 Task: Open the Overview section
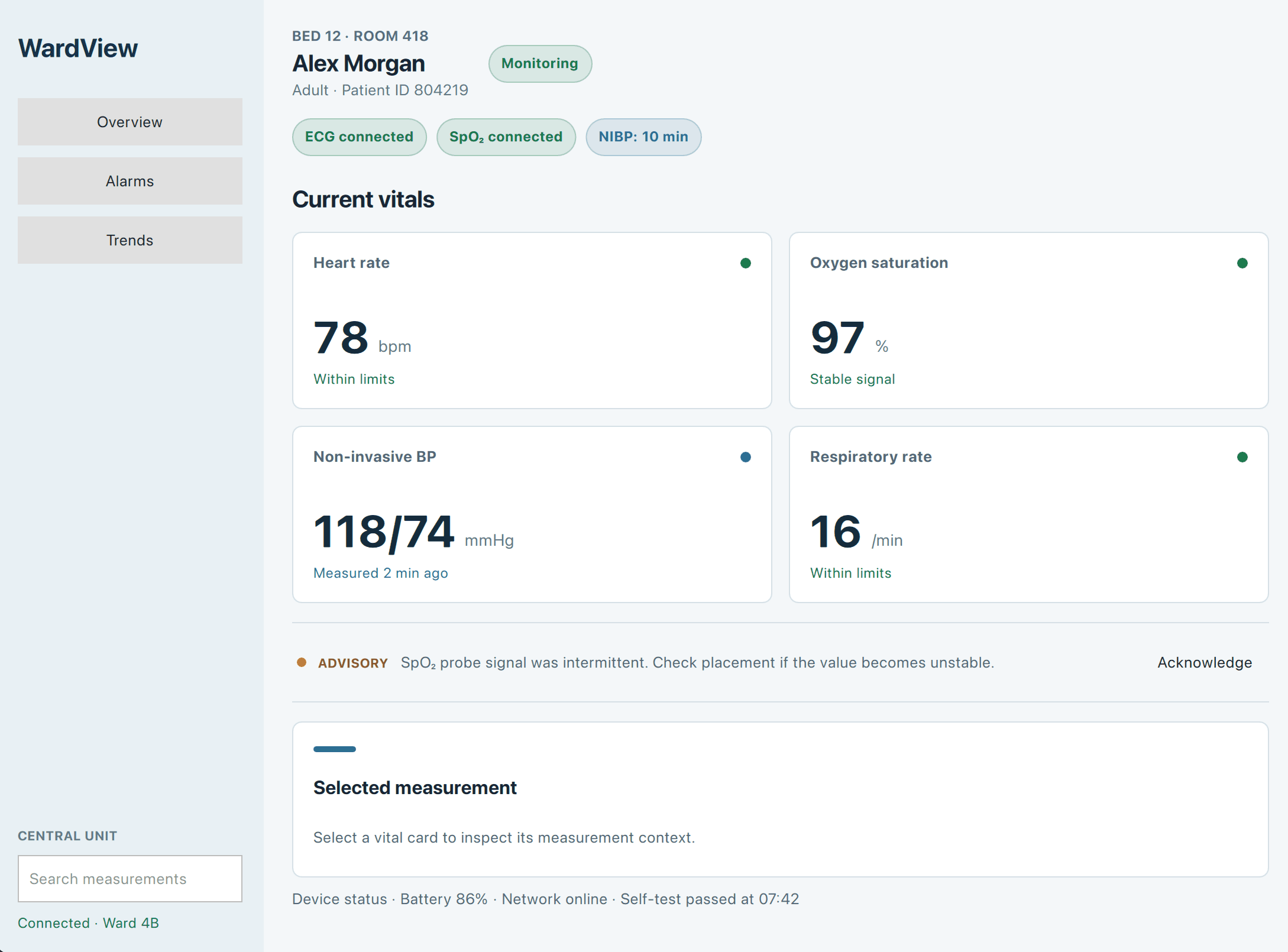130,122
